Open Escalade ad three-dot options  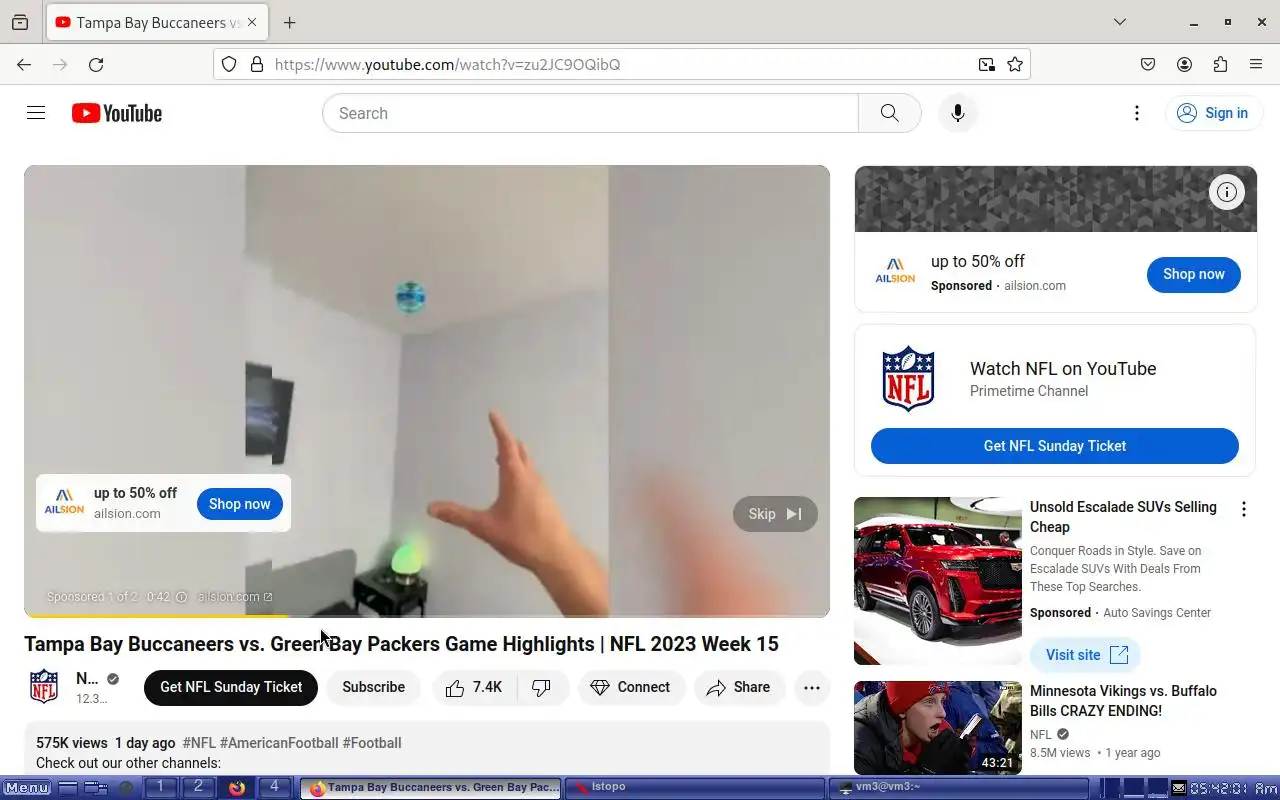coord(1244,509)
